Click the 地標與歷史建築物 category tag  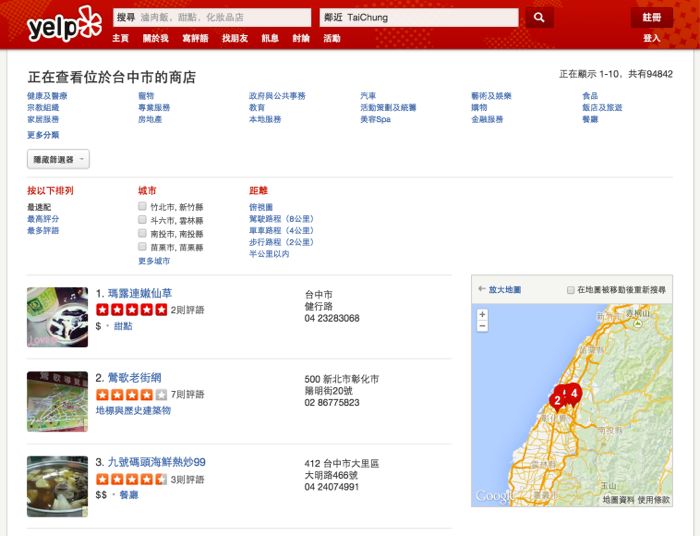point(133,410)
